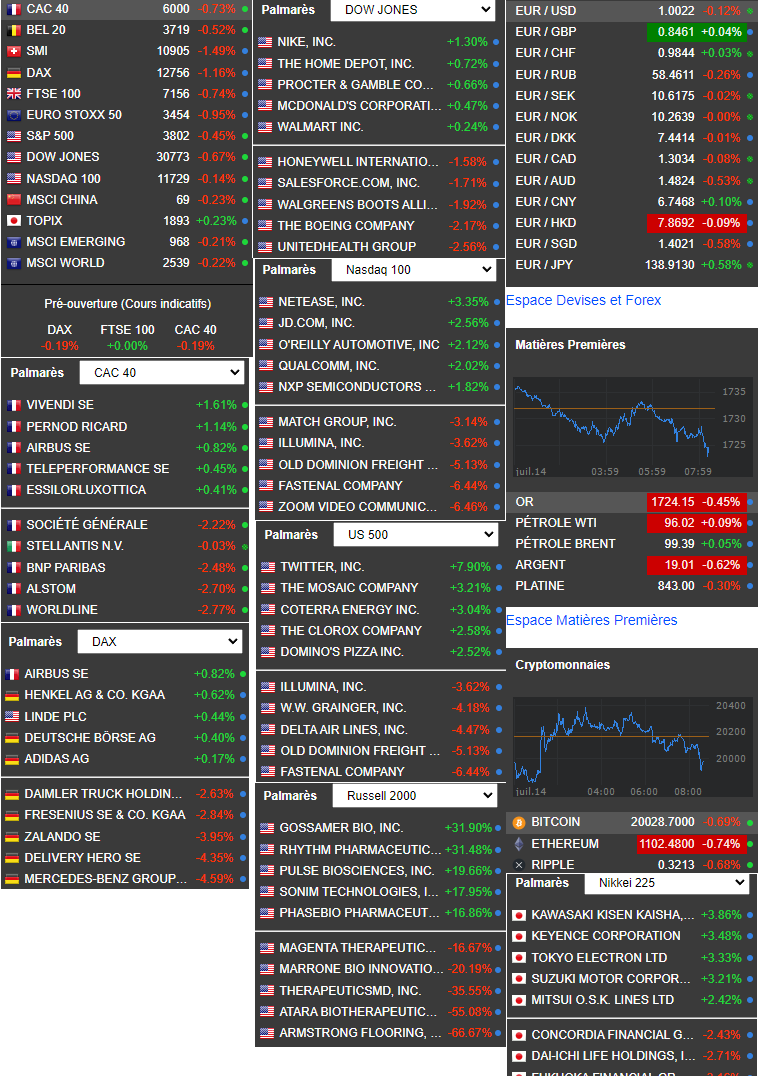This screenshot has height=1076, width=762.
Task: Click the globe icon beside MSCI WORLD
Action: 14,263
